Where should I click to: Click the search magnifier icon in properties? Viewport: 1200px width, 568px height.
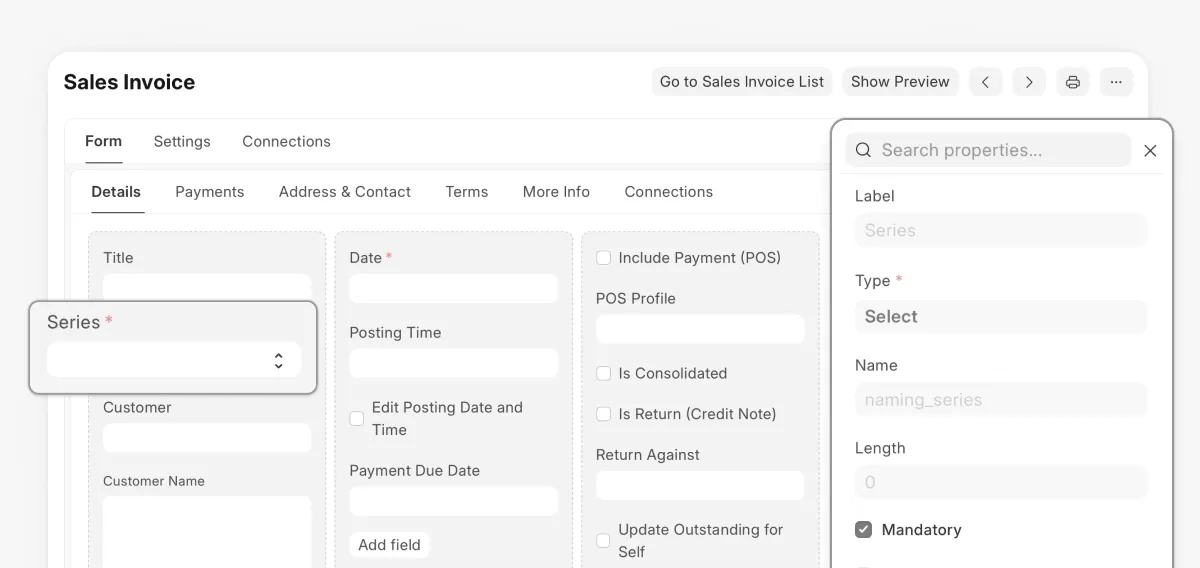(863, 150)
